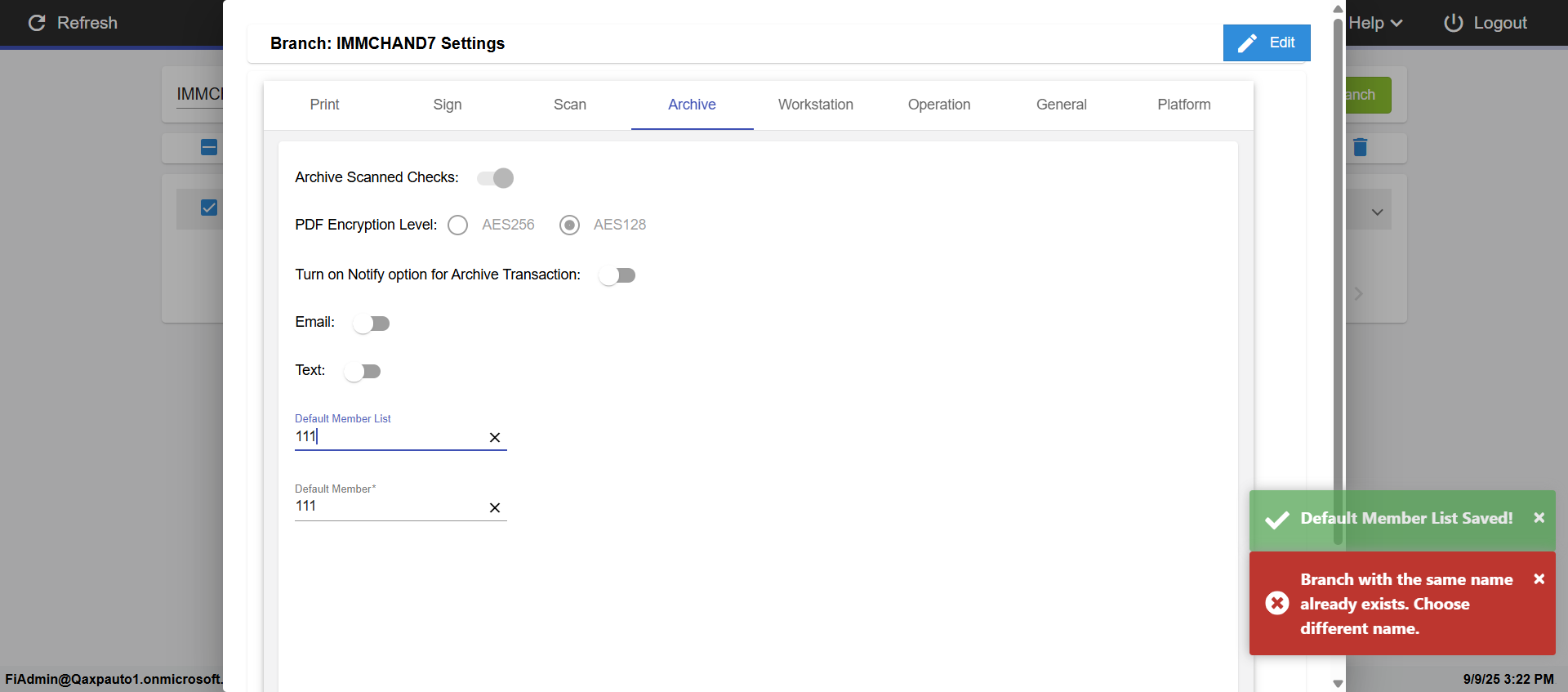Screen dimensions: 1568x692
Task: Click the Default Member input field
Action: point(390,507)
